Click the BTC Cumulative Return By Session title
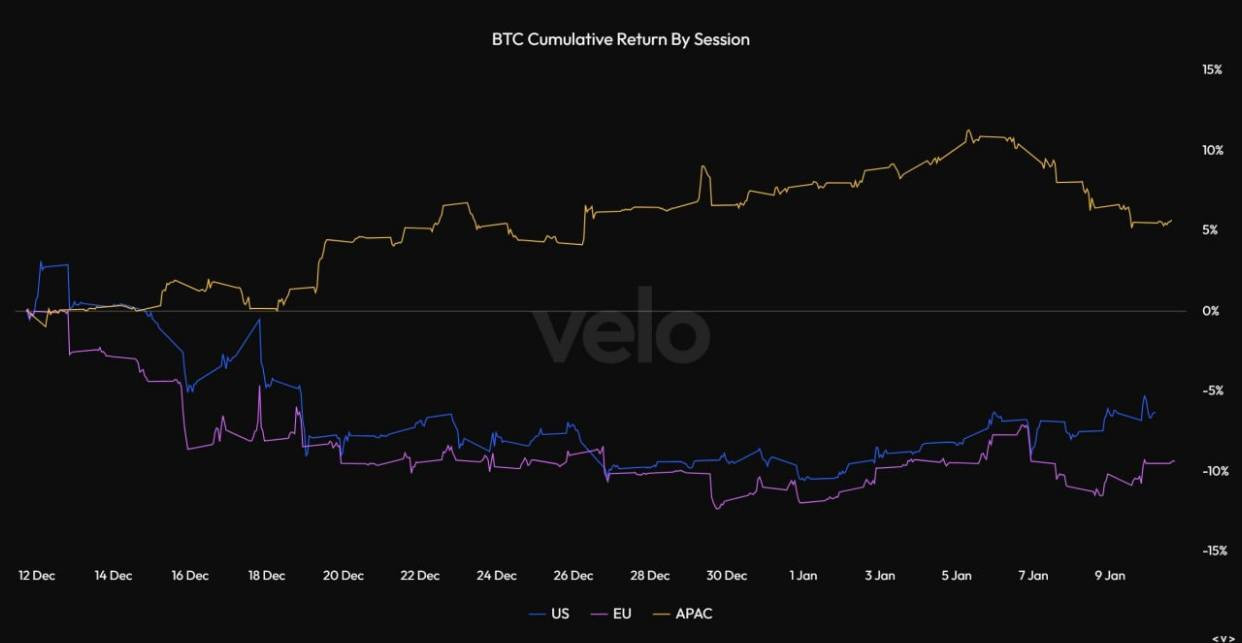 coord(620,40)
